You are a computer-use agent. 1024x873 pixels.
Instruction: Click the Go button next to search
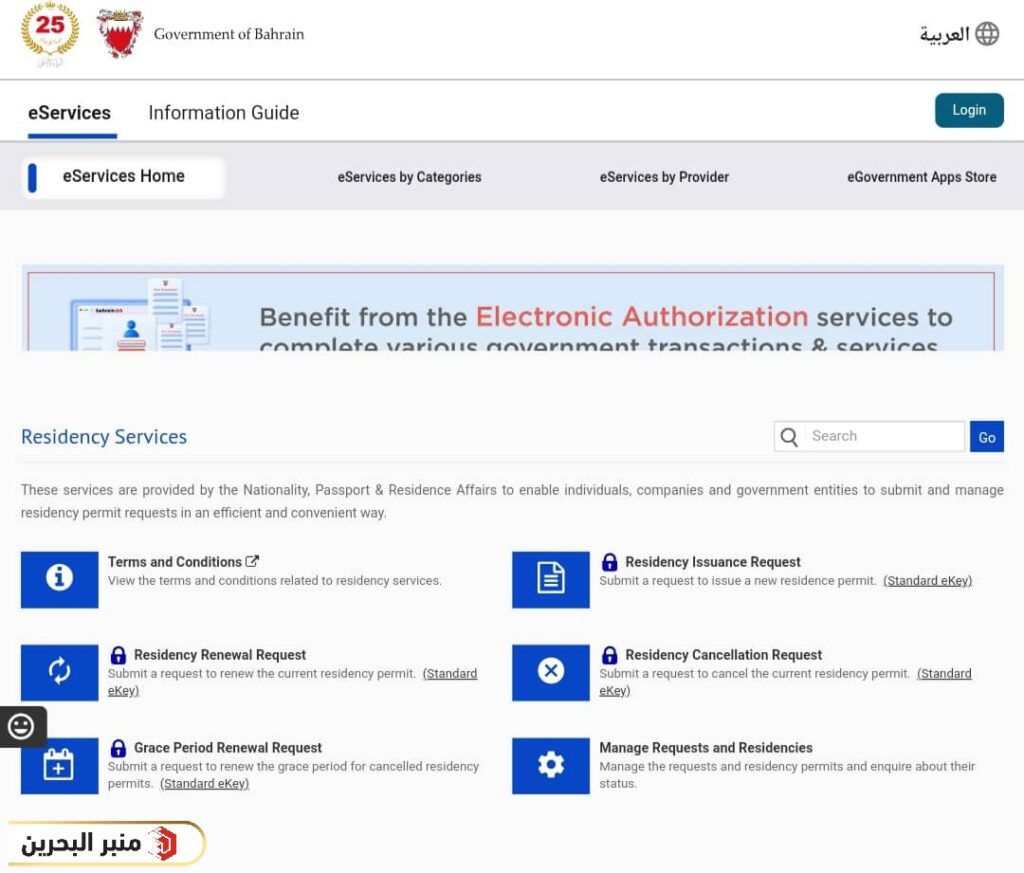pyautogui.click(x=987, y=437)
